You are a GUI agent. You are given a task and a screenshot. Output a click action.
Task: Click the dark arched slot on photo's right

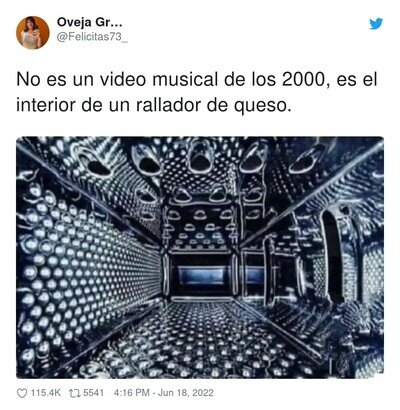333,254
